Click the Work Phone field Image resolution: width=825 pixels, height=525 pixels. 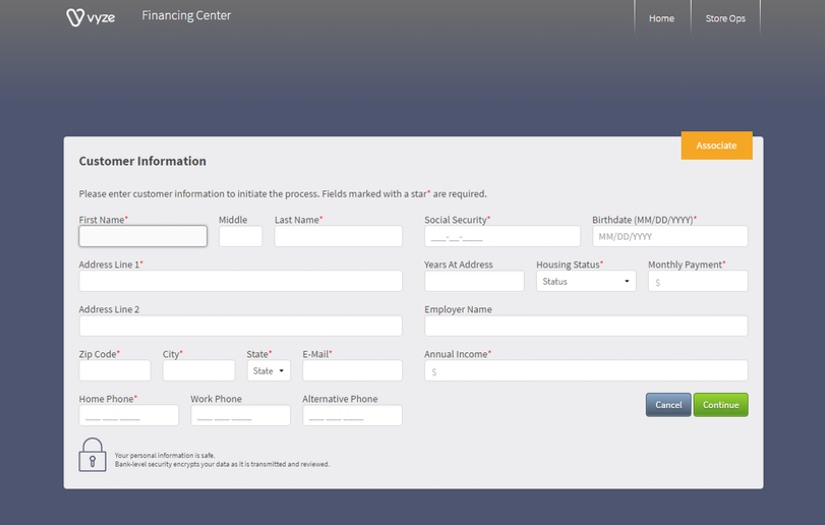(240, 415)
